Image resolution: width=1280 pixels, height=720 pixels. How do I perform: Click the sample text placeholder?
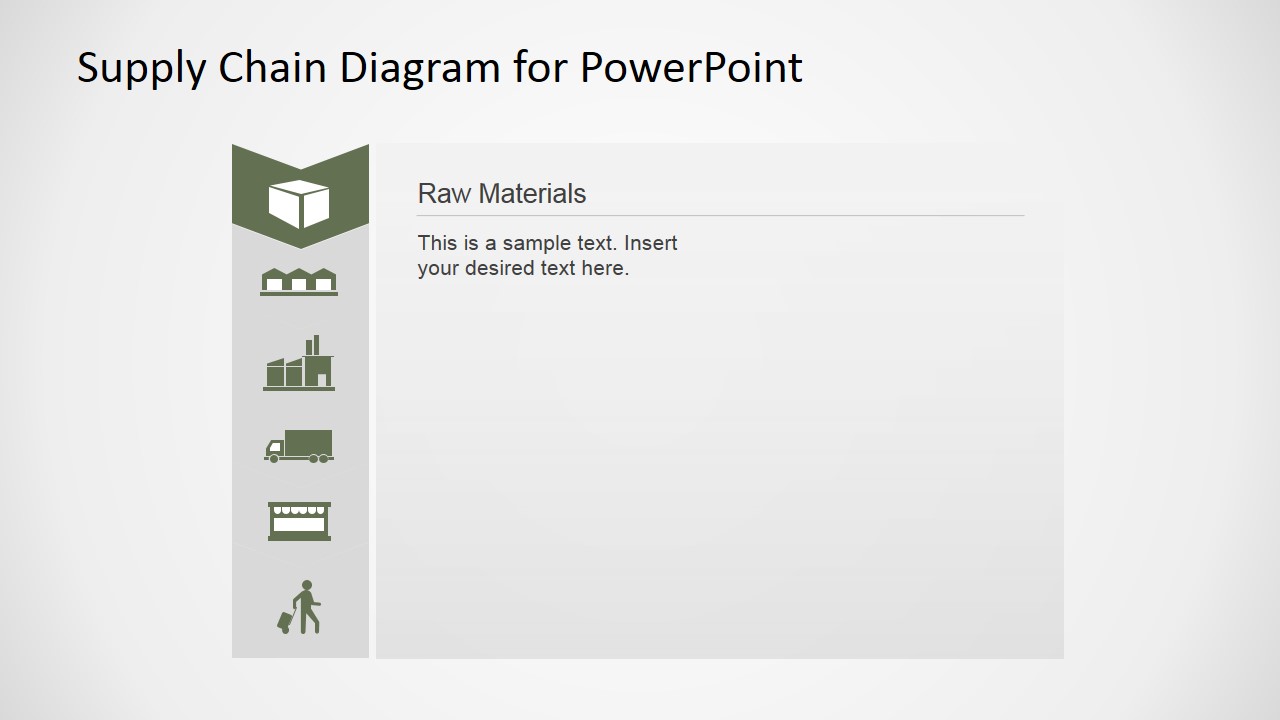point(547,255)
